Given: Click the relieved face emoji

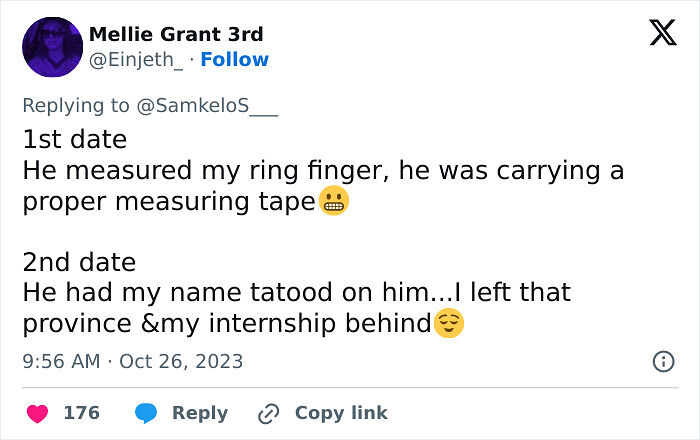Looking at the screenshot, I should pos(449,323).
